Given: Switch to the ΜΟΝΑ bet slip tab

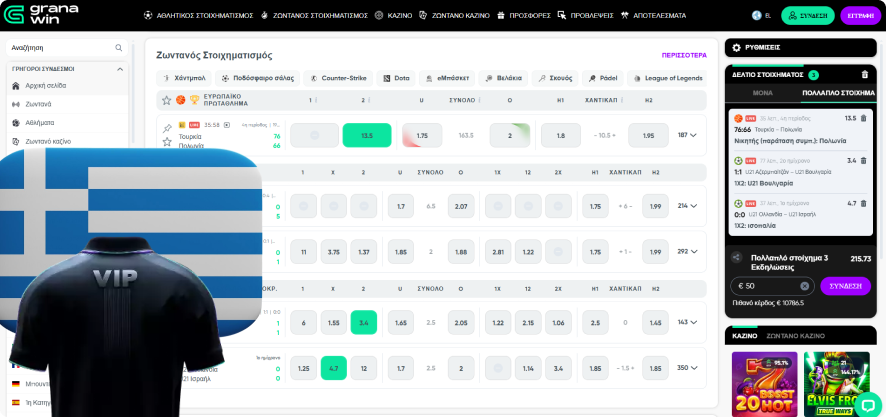Looking at the screenshot, I should 762,92.
